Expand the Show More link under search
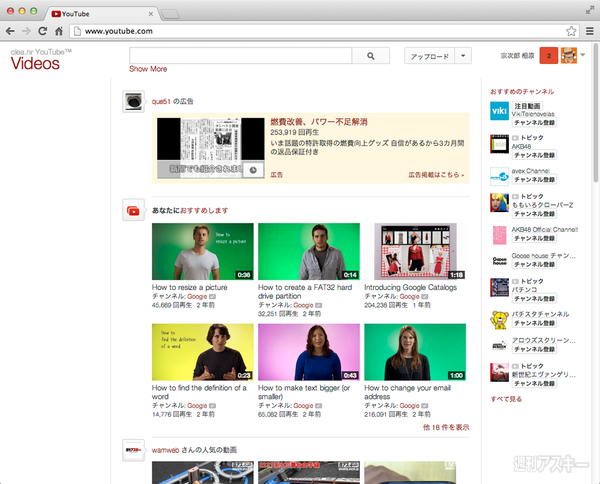 148,69
